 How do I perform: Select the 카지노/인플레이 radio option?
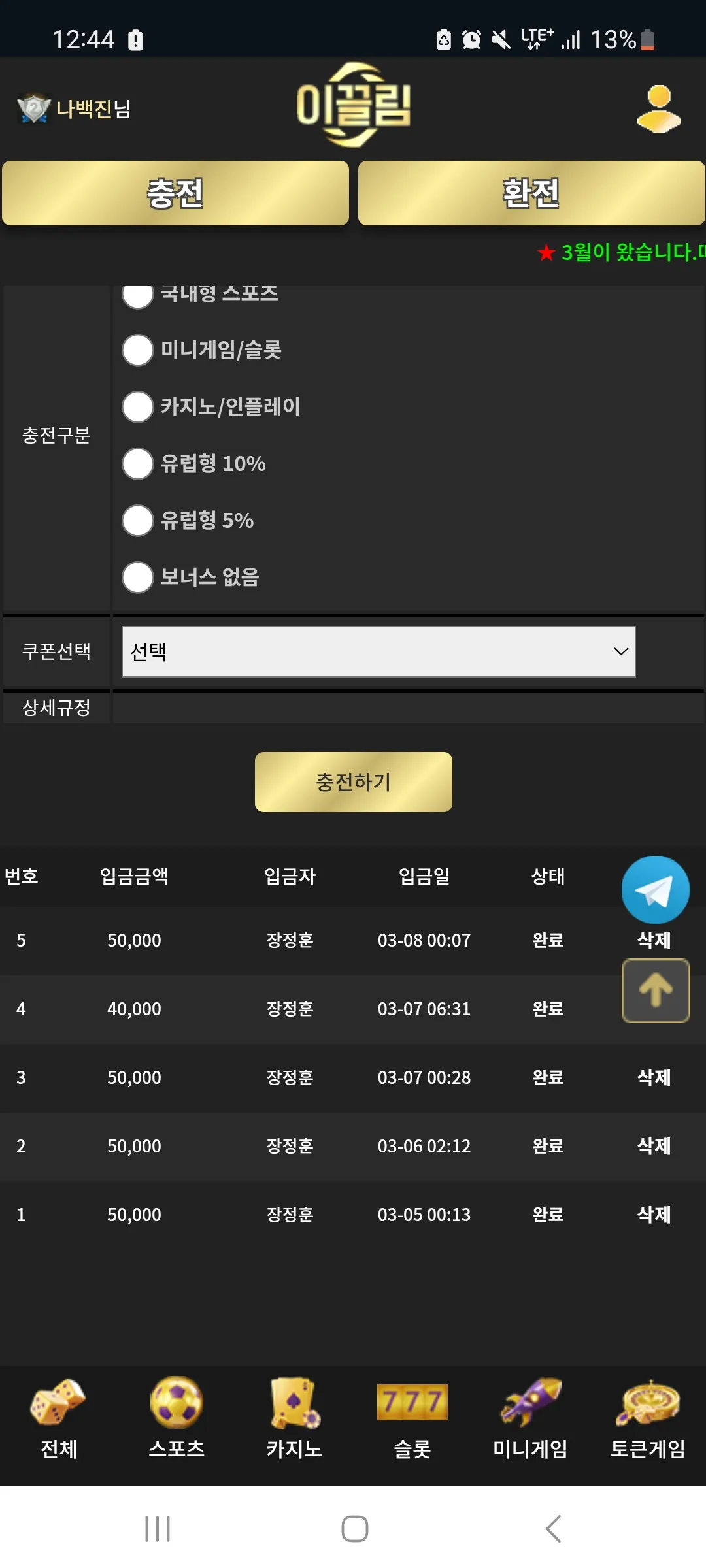[138, 406]
